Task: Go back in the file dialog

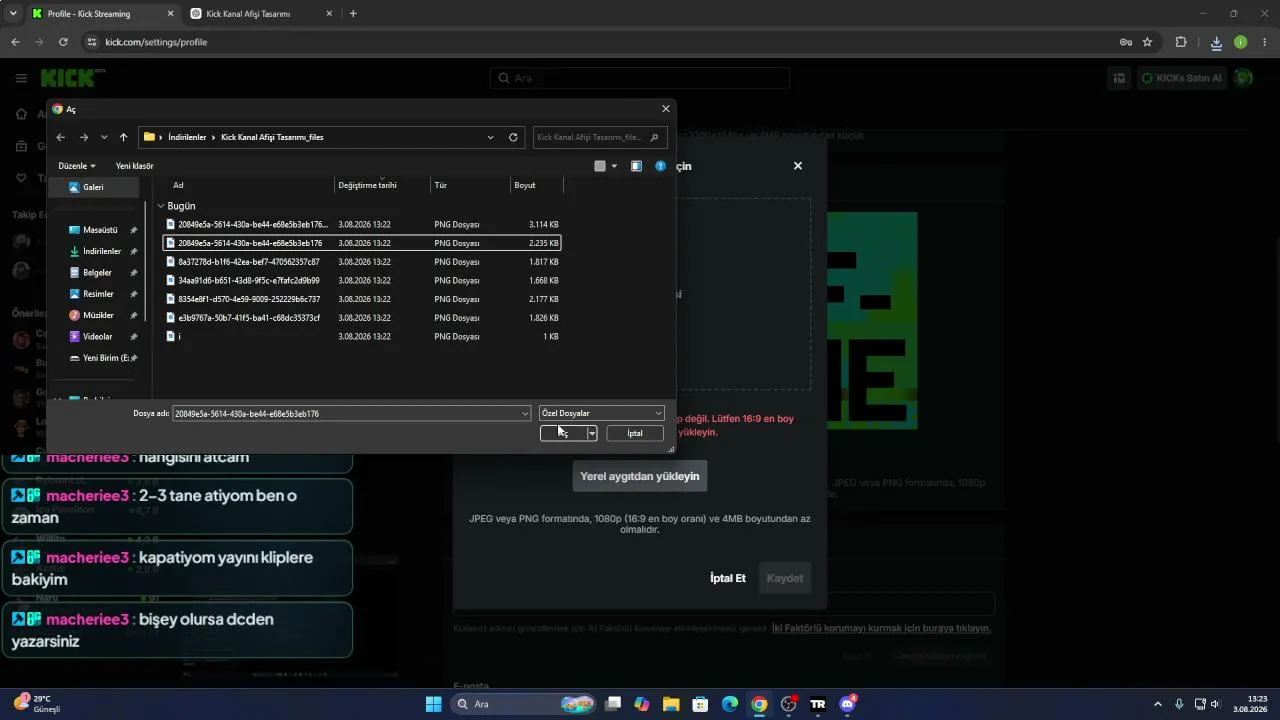Action: coord(61,137)
